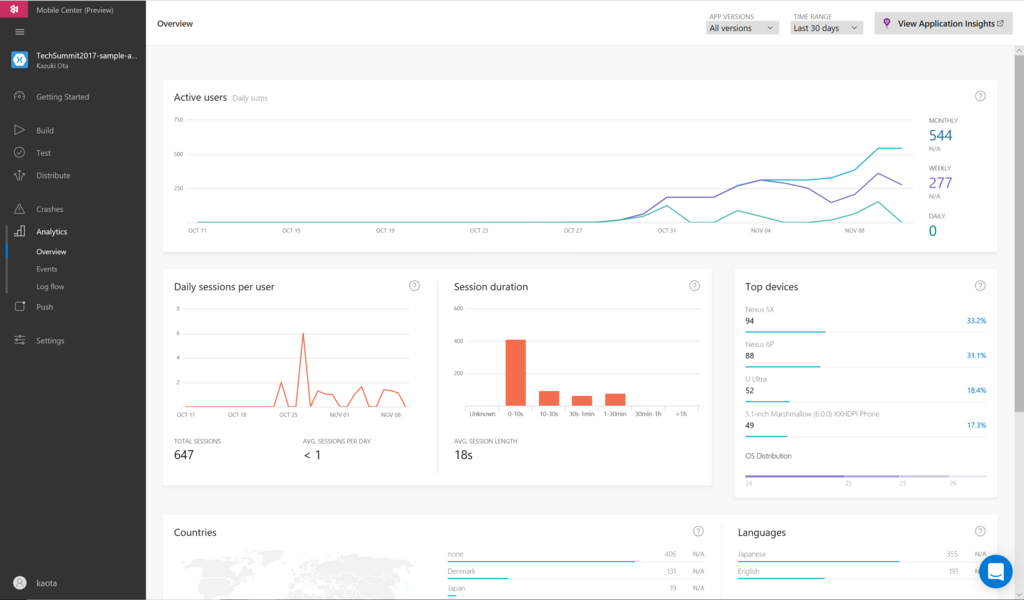Viewport: 1024px width, 600px height.
Task: Show help for Top devices panel
Action: pos(980,285)
